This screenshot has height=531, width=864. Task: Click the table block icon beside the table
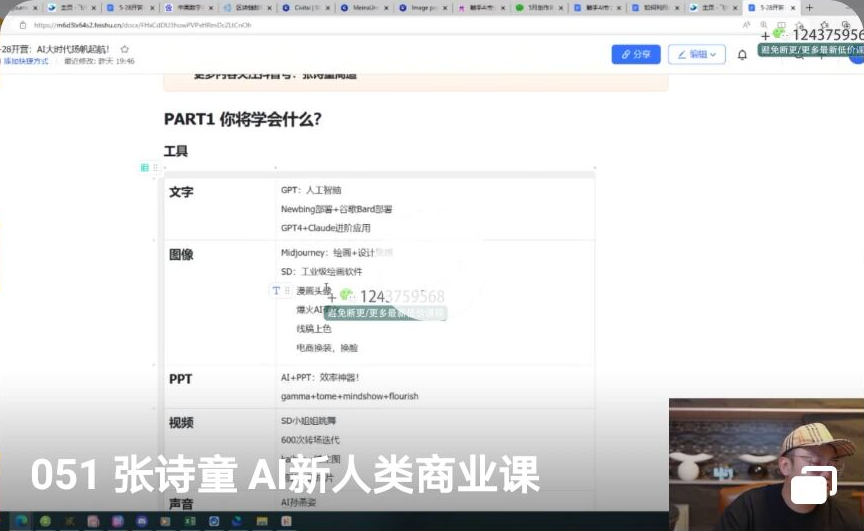pos(145,167)
